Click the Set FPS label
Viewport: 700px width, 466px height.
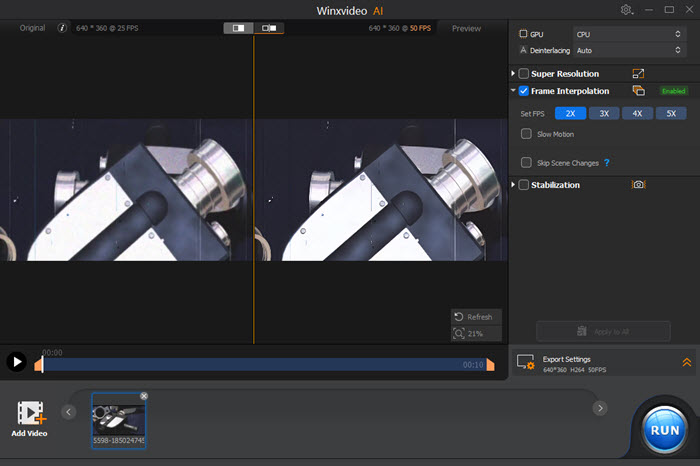click(x=532, y=114)
